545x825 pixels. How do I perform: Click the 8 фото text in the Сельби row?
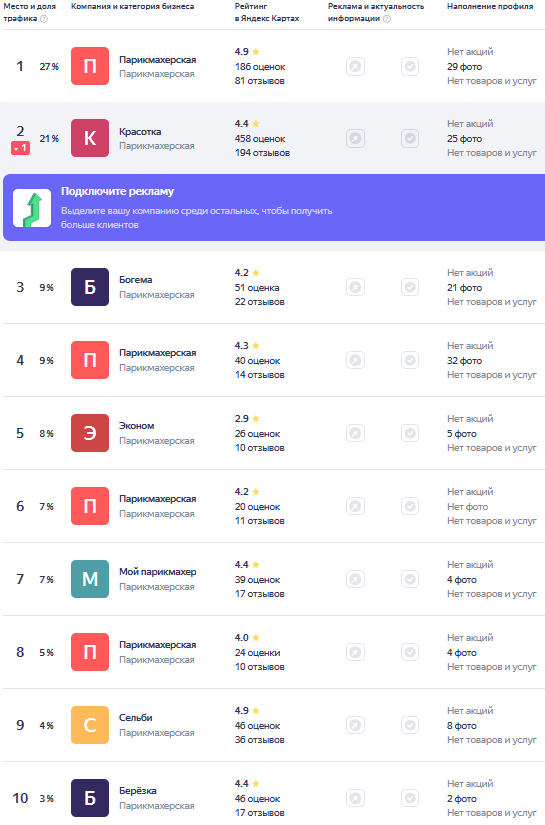tap(462, 726)
